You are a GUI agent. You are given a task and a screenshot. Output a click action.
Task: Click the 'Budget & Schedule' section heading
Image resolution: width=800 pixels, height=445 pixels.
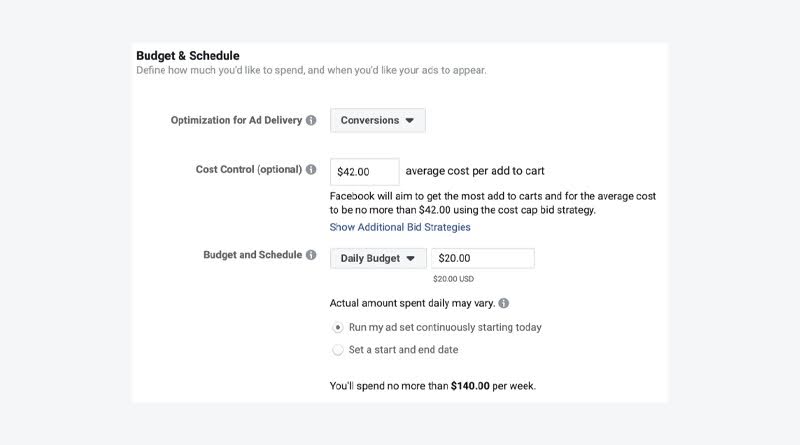[x=188, y=56]
